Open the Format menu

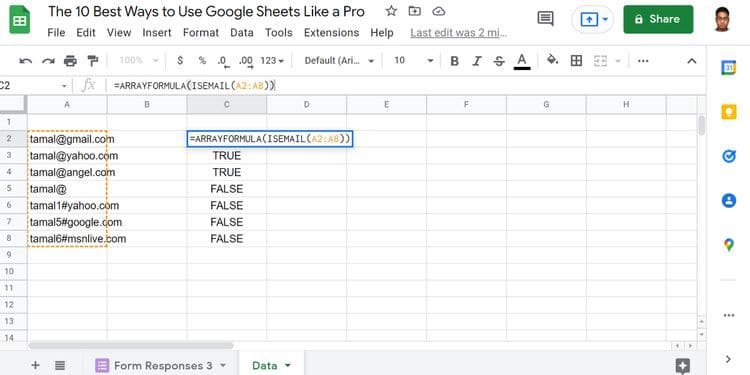pyautogui.click(x=201, y=33)
